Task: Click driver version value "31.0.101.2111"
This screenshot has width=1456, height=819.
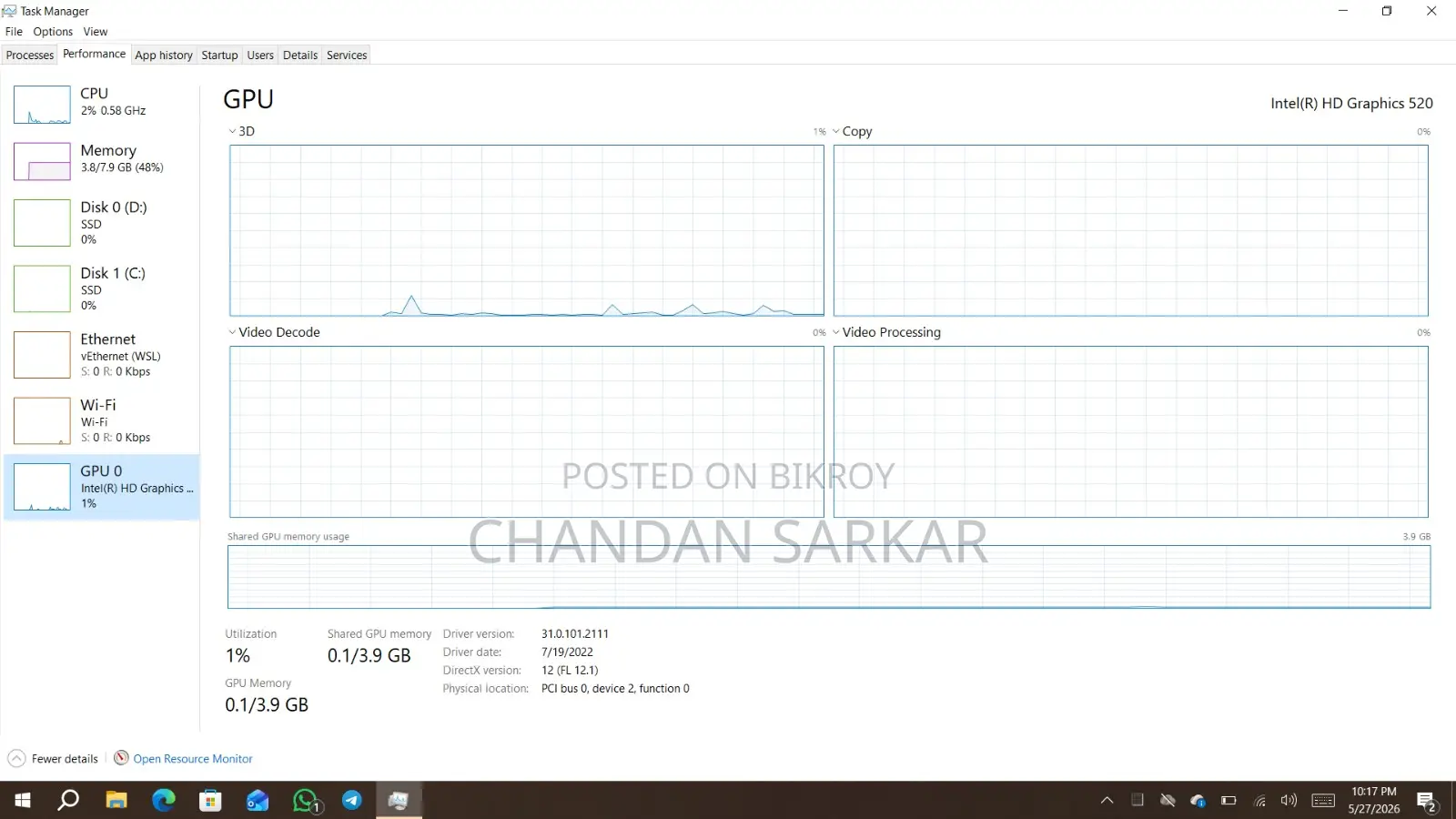Action: point(575,634)
